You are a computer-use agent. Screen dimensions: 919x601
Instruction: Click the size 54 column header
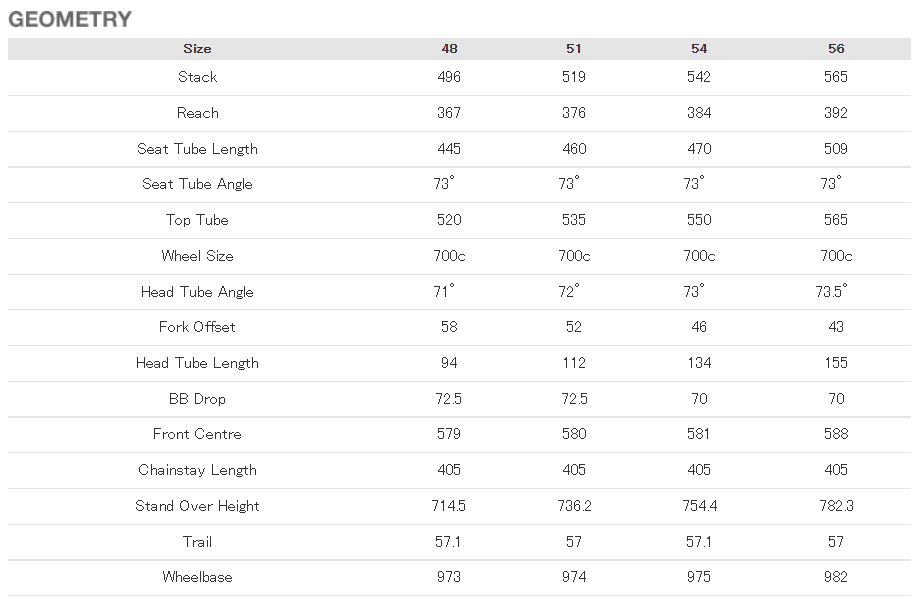(699, 49)
